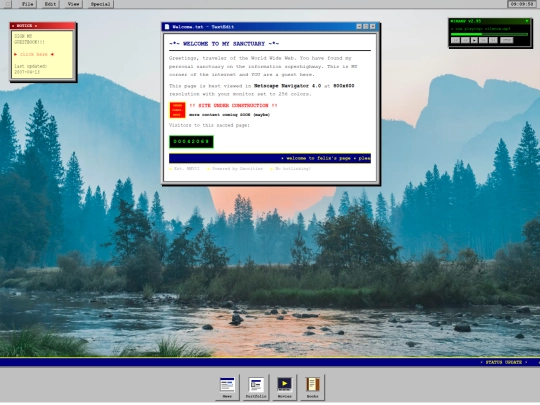Click 'Visitors to this sacred page' text
This screenshot has height=405, width=540.
click(x=209, y=125)
